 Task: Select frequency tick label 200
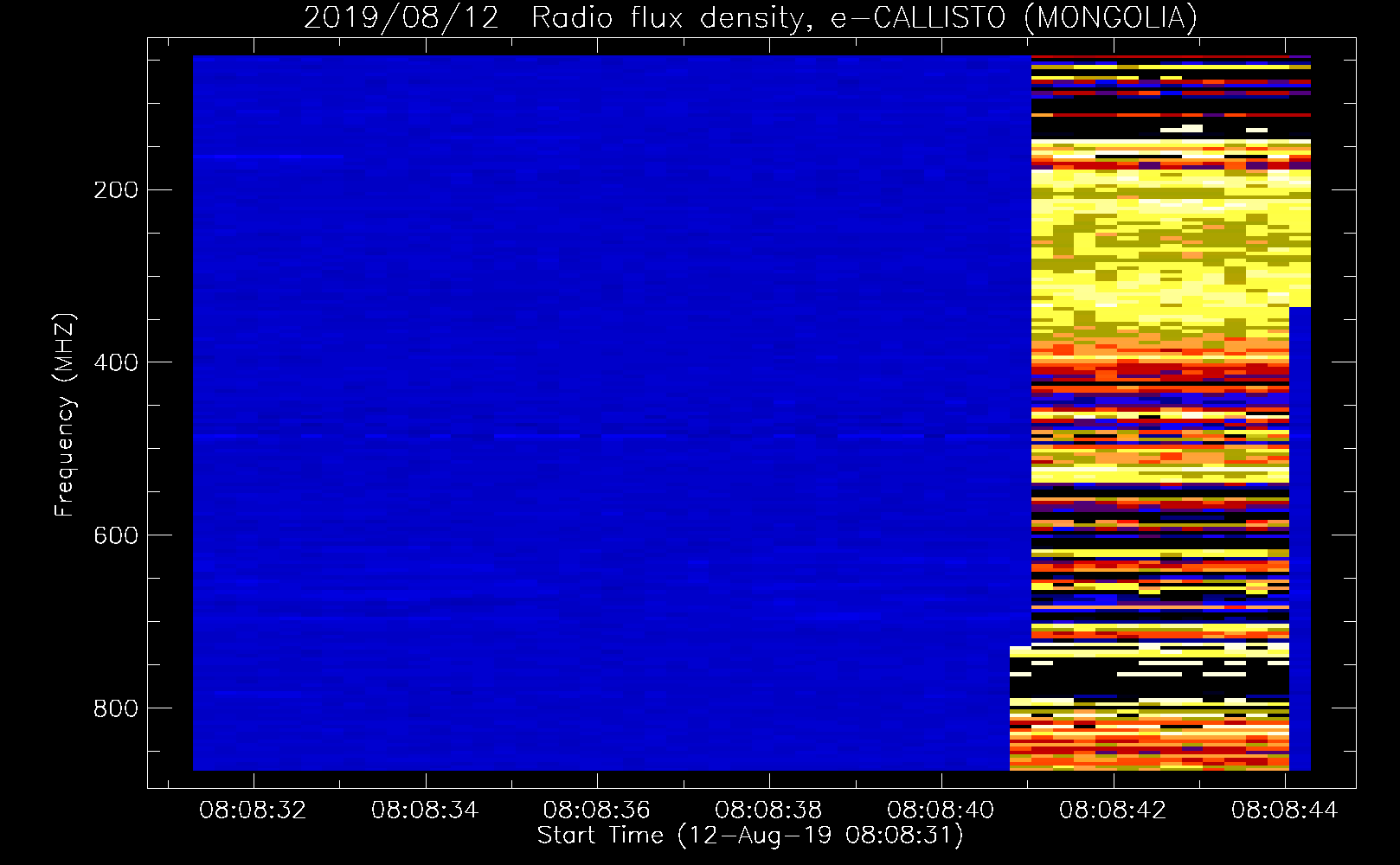116,190
